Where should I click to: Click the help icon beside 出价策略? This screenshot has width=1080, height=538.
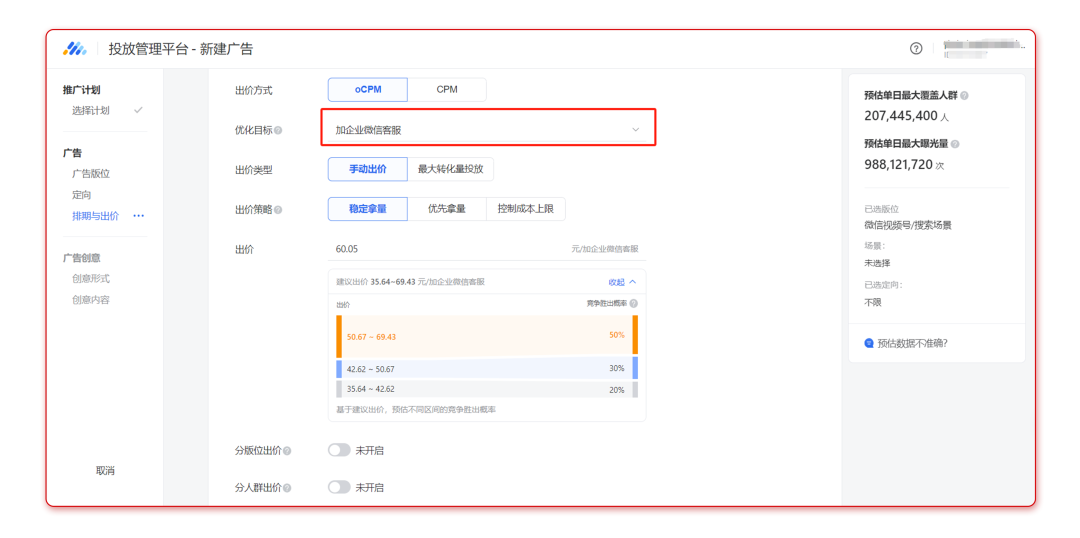point(278,210)
